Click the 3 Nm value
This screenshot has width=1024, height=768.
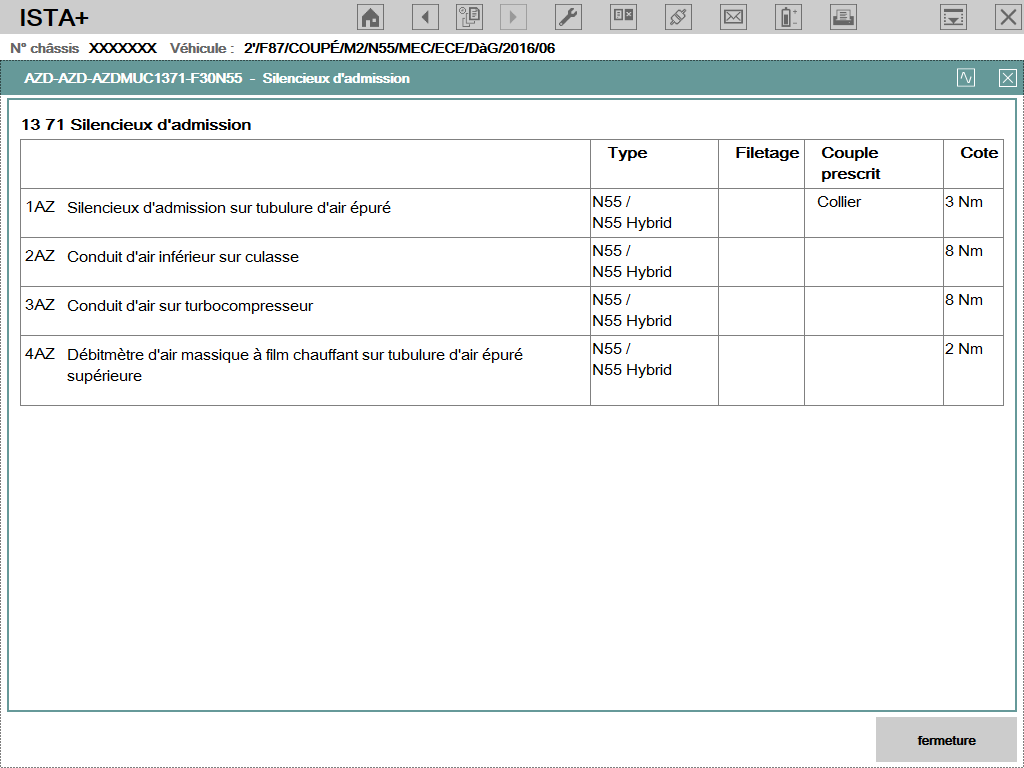pyautogui.click(x=964, y=202)
